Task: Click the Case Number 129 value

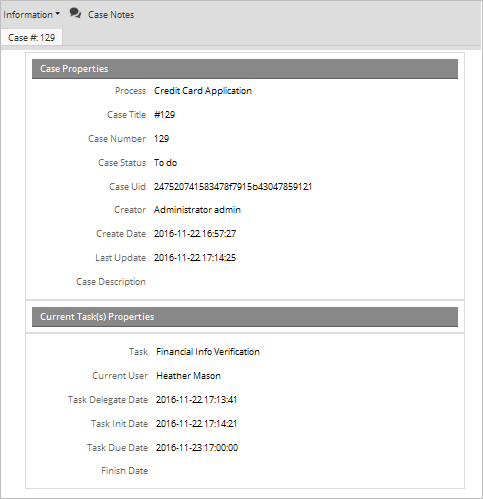Action: pos(161,139)
